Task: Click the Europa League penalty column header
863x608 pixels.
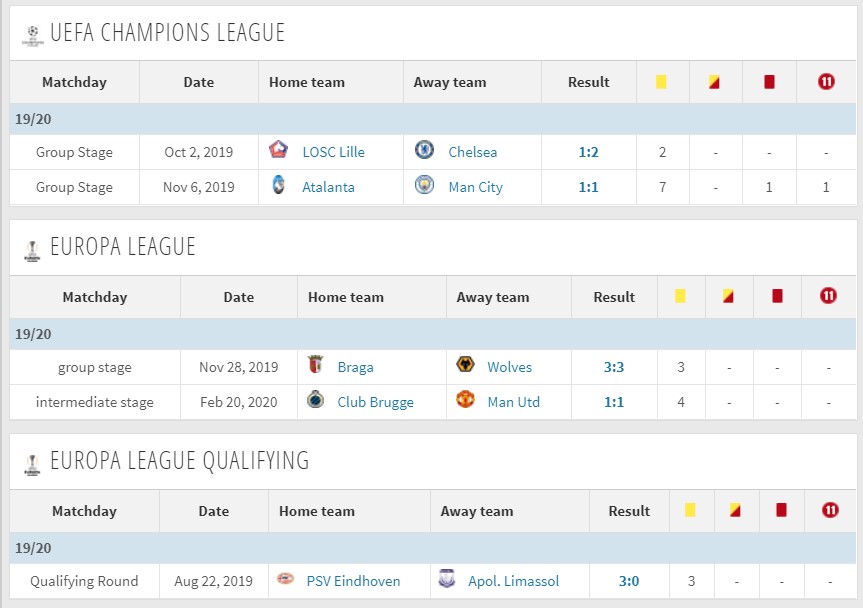Action: (x=828, y=296)
